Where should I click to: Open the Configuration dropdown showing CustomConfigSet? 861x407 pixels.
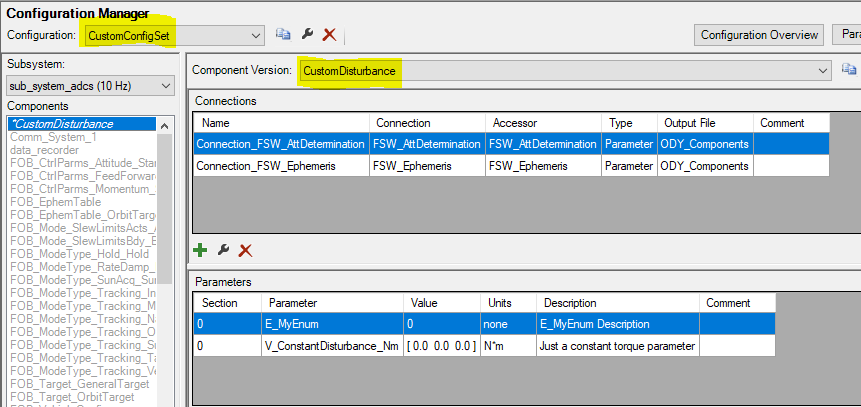coord(257,35)
